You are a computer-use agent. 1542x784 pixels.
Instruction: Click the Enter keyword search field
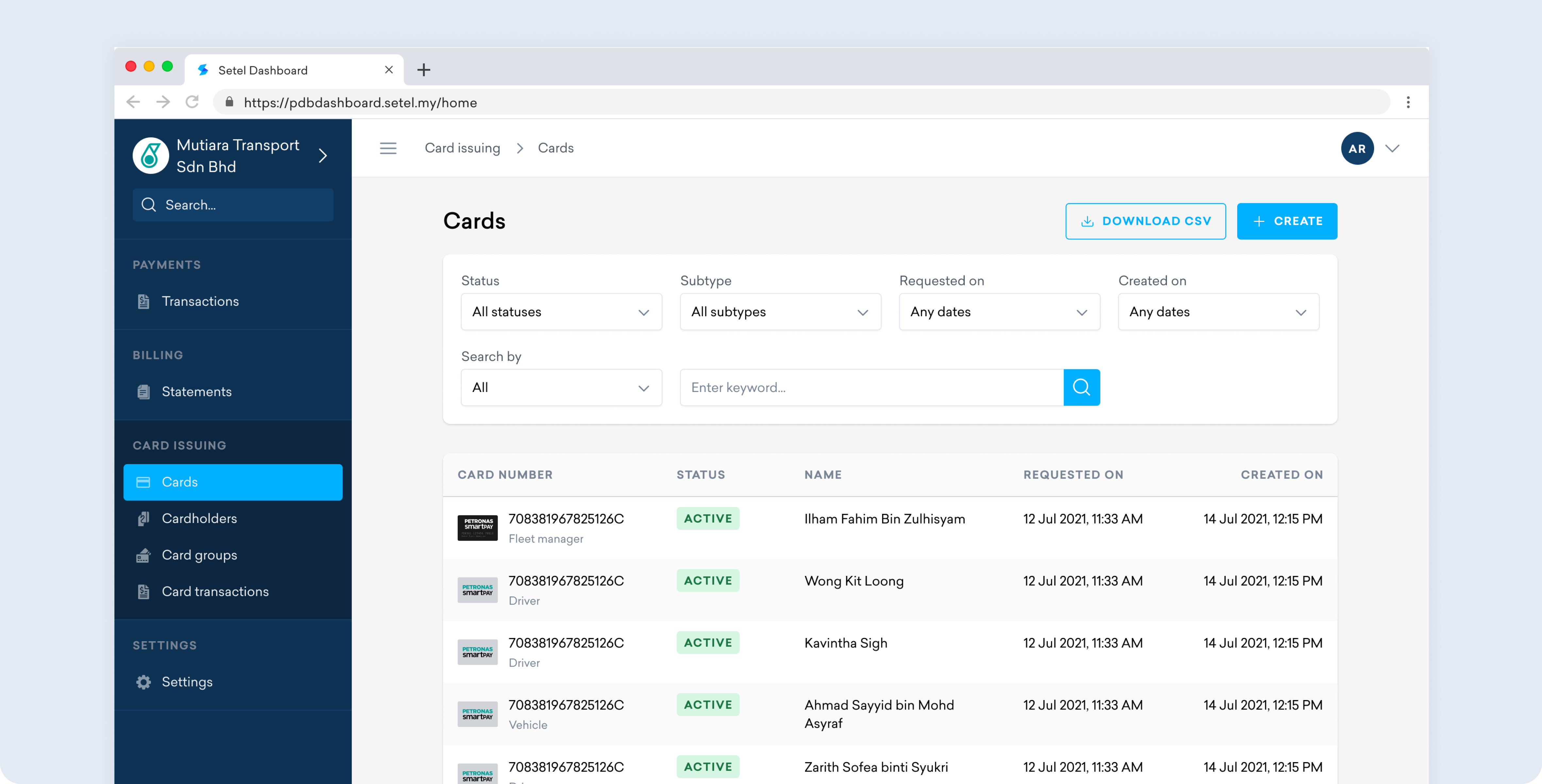[871, 388]
